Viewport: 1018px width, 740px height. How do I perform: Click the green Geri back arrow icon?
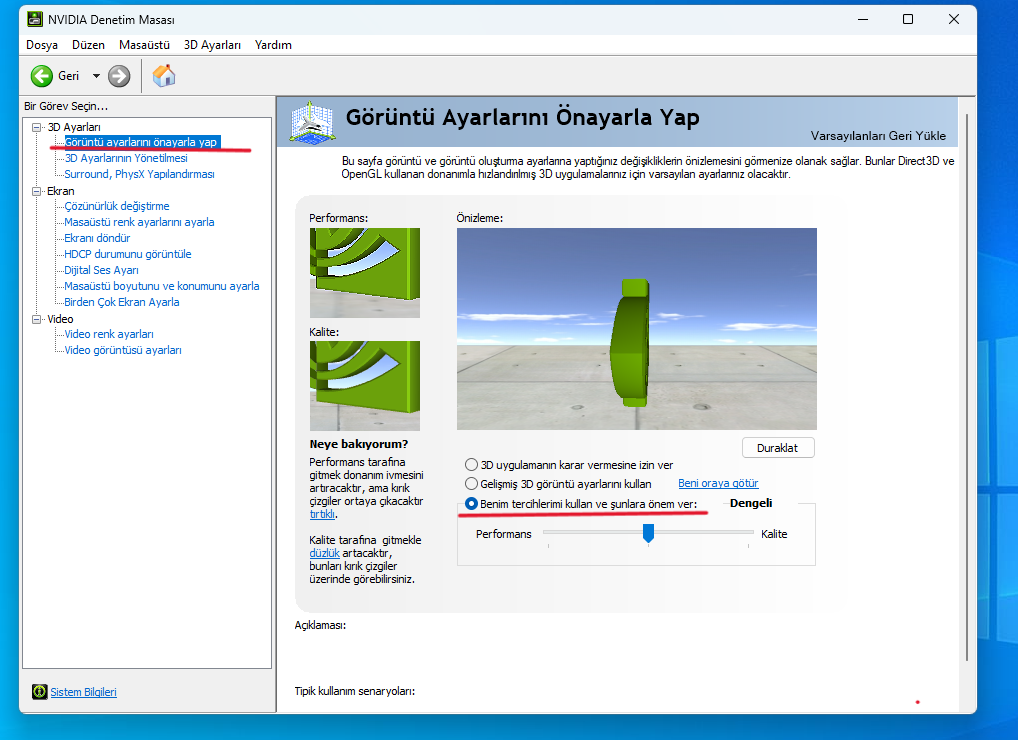tap(42, 76)
